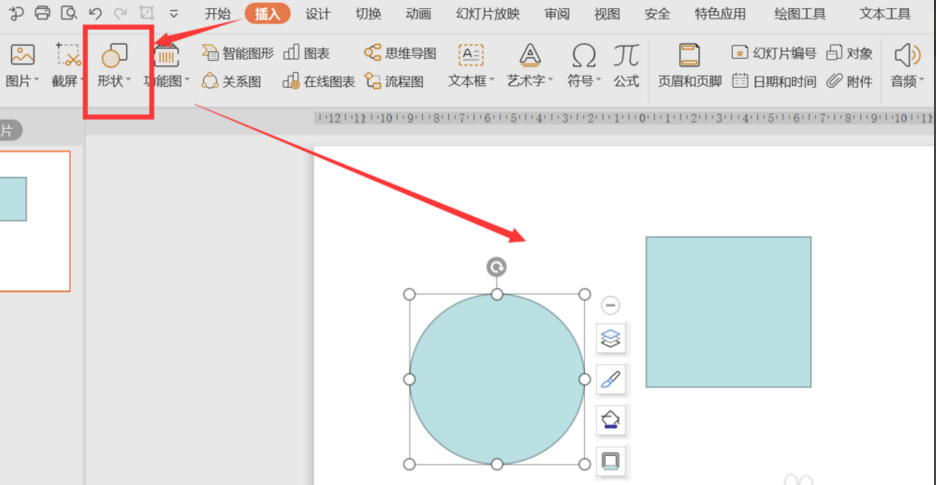
Task: Select the 安全 tab
Action: point(657,14)
